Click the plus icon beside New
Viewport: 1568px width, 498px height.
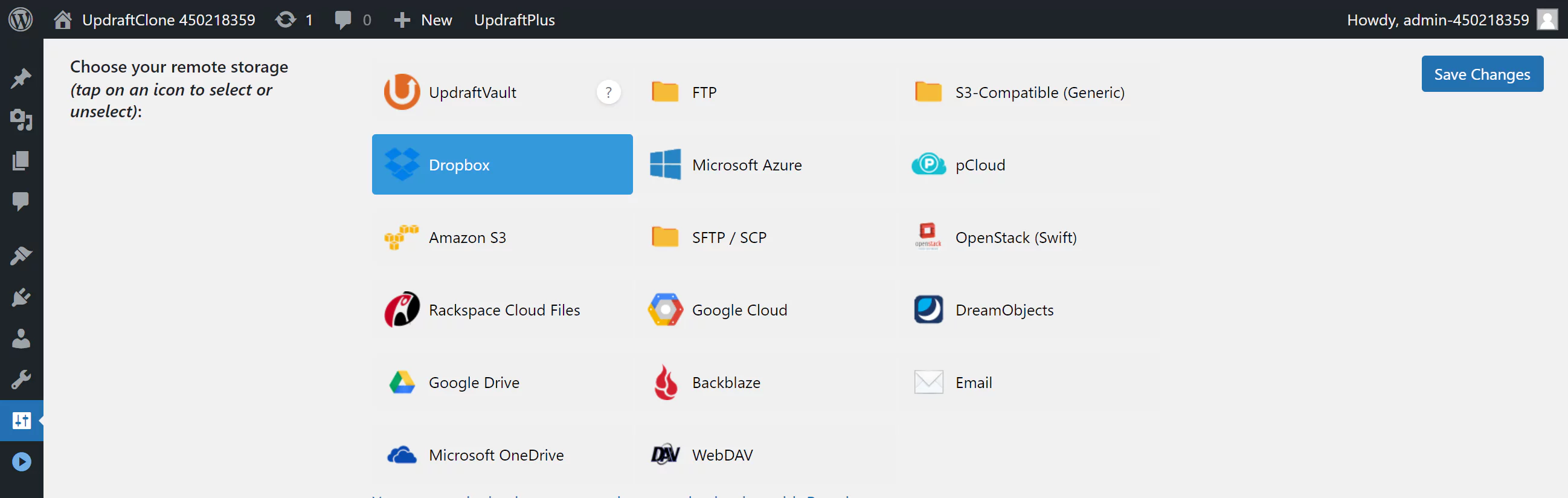point(402,19)
